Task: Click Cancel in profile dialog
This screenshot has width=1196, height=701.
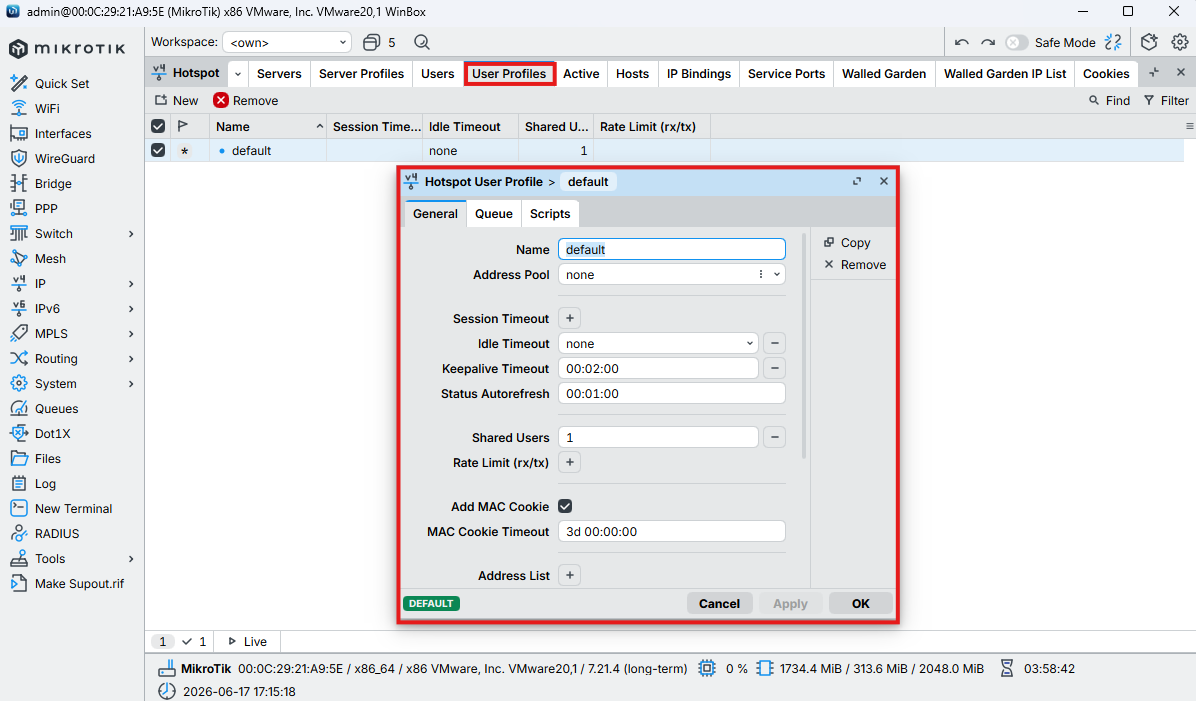Action: (719, 603)
